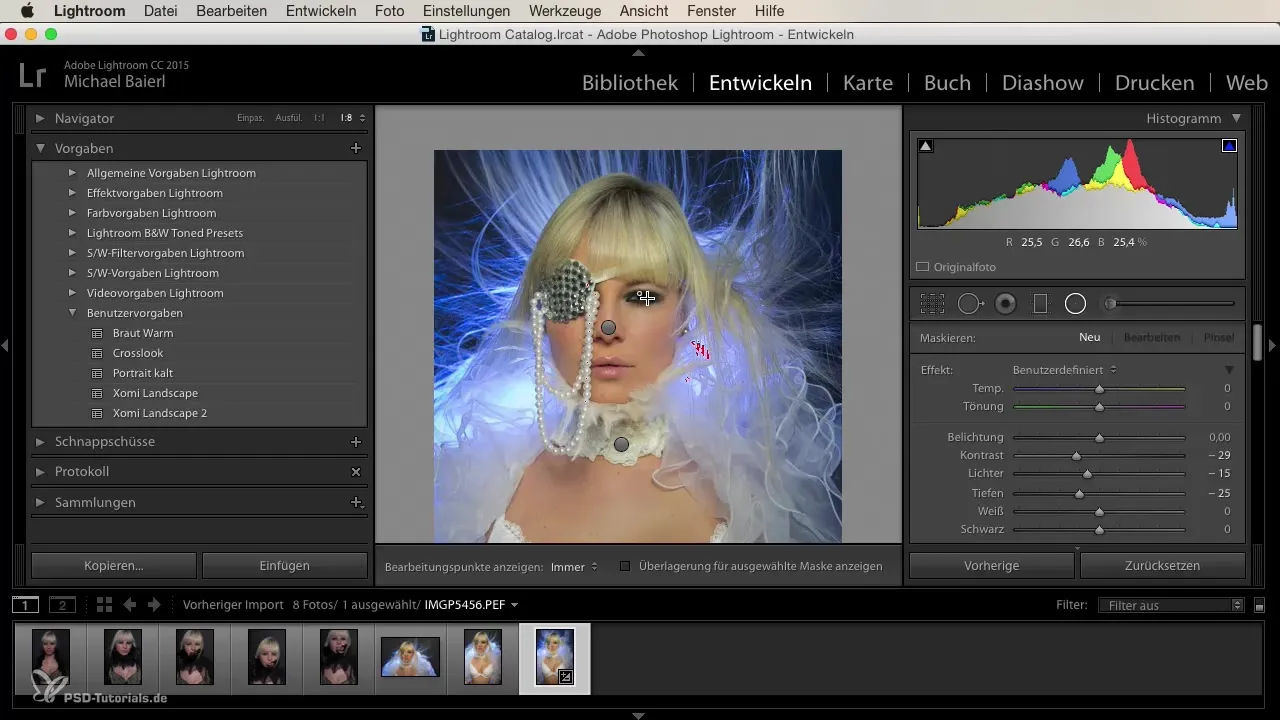Screen dimensions: 1280x720
Task: Add a new snapshot with Schnappschüsse plus
Action: [x=355, y=441]
